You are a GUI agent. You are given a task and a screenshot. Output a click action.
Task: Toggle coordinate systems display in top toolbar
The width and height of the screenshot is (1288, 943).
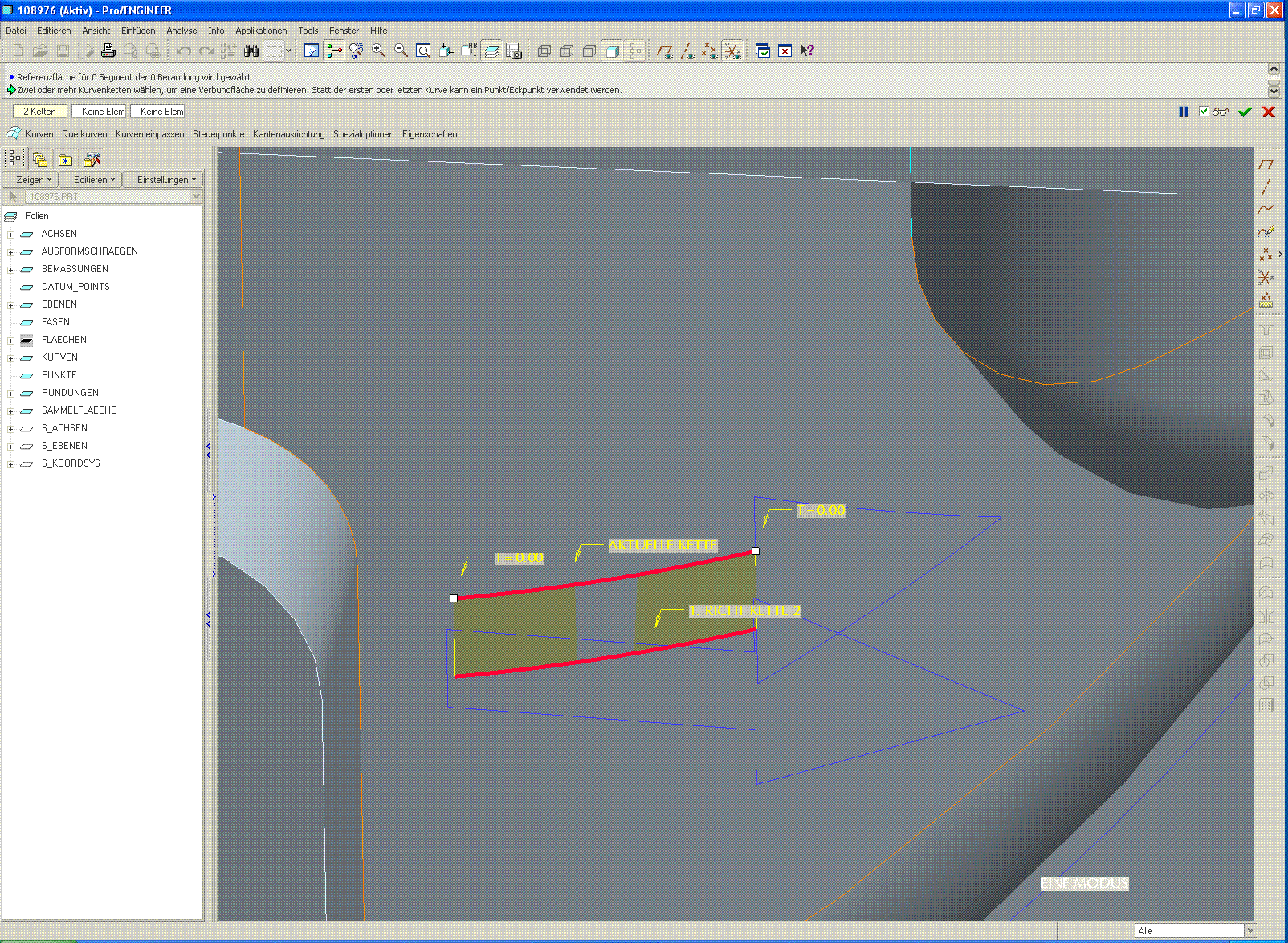[x=732, y=51]
